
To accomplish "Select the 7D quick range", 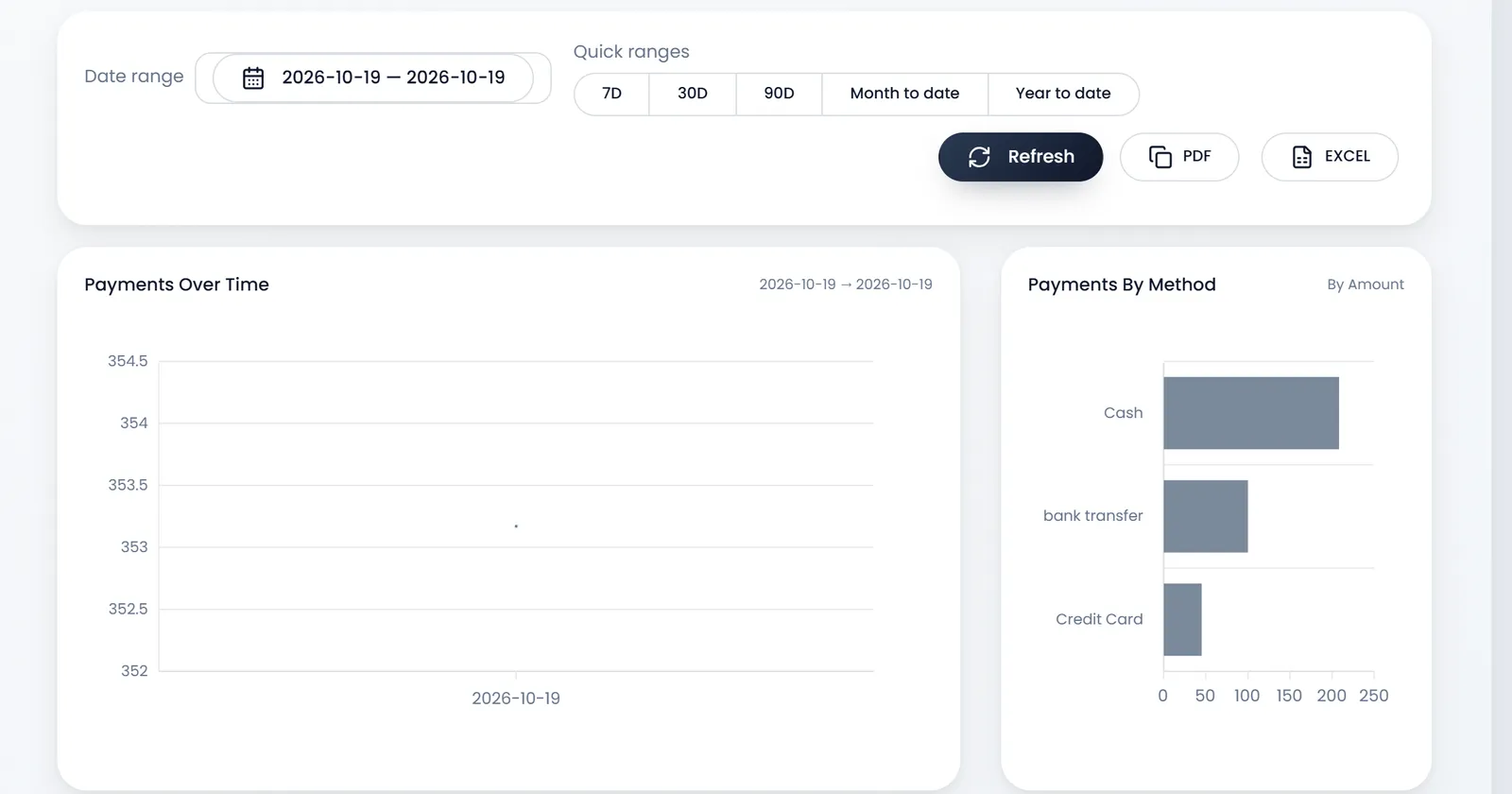I will (611, 94).
